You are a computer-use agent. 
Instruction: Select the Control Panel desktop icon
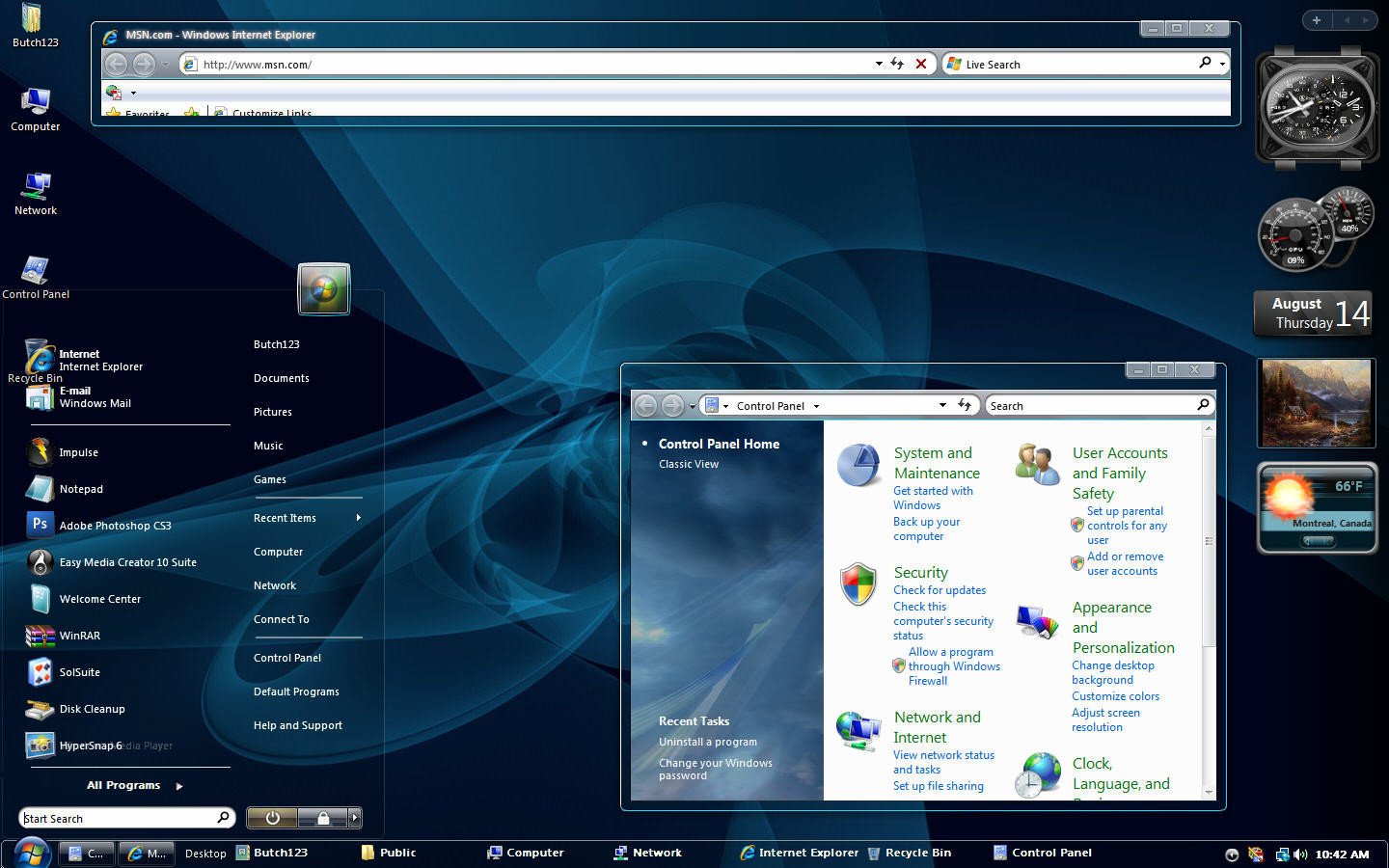tap(36, 278)
